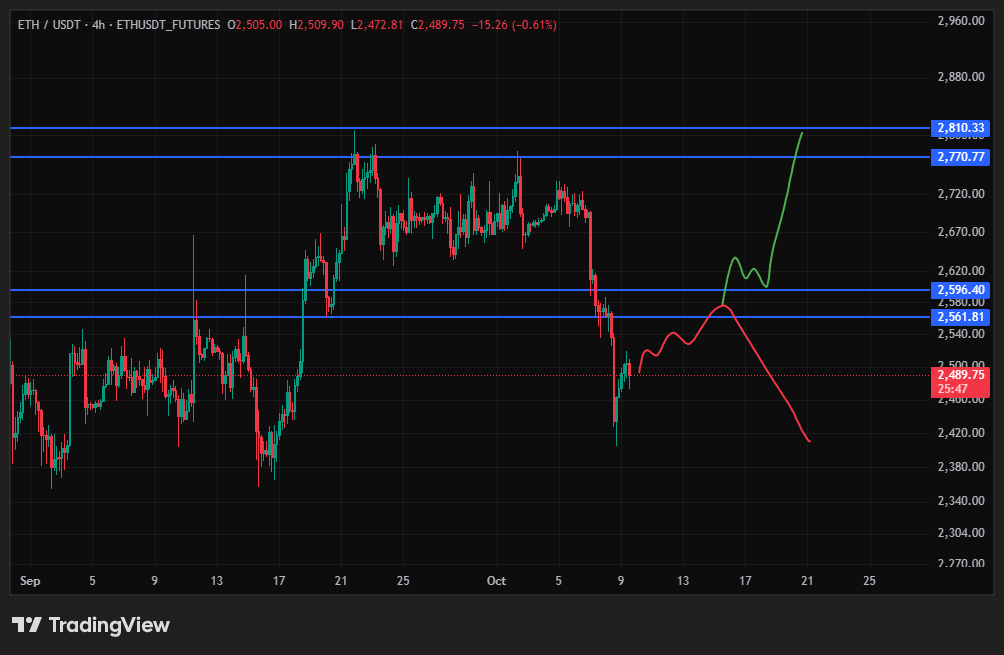Image resolution: width=1004 pixels, height=655 pixels.
Task: Click the 25 date at the right end of time axis
Action: pos(869,581)
